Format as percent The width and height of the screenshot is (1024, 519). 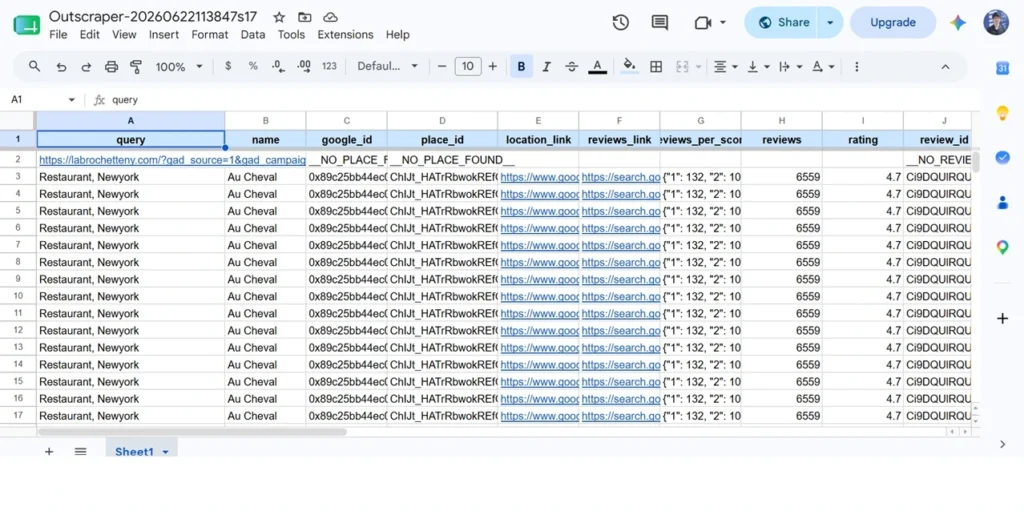(x=253, y=66)
